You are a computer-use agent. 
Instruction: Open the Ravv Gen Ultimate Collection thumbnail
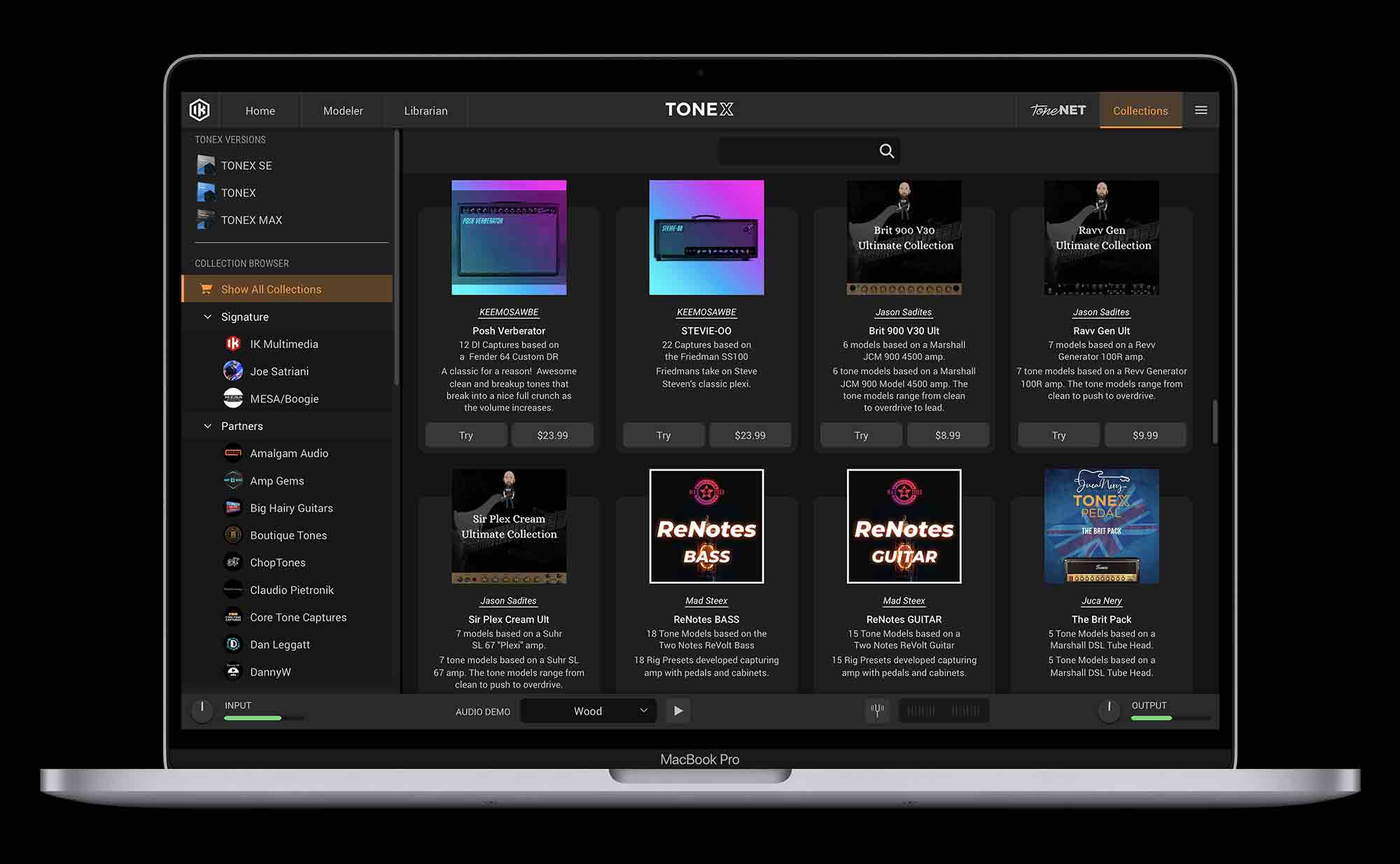click(1101, 238)
